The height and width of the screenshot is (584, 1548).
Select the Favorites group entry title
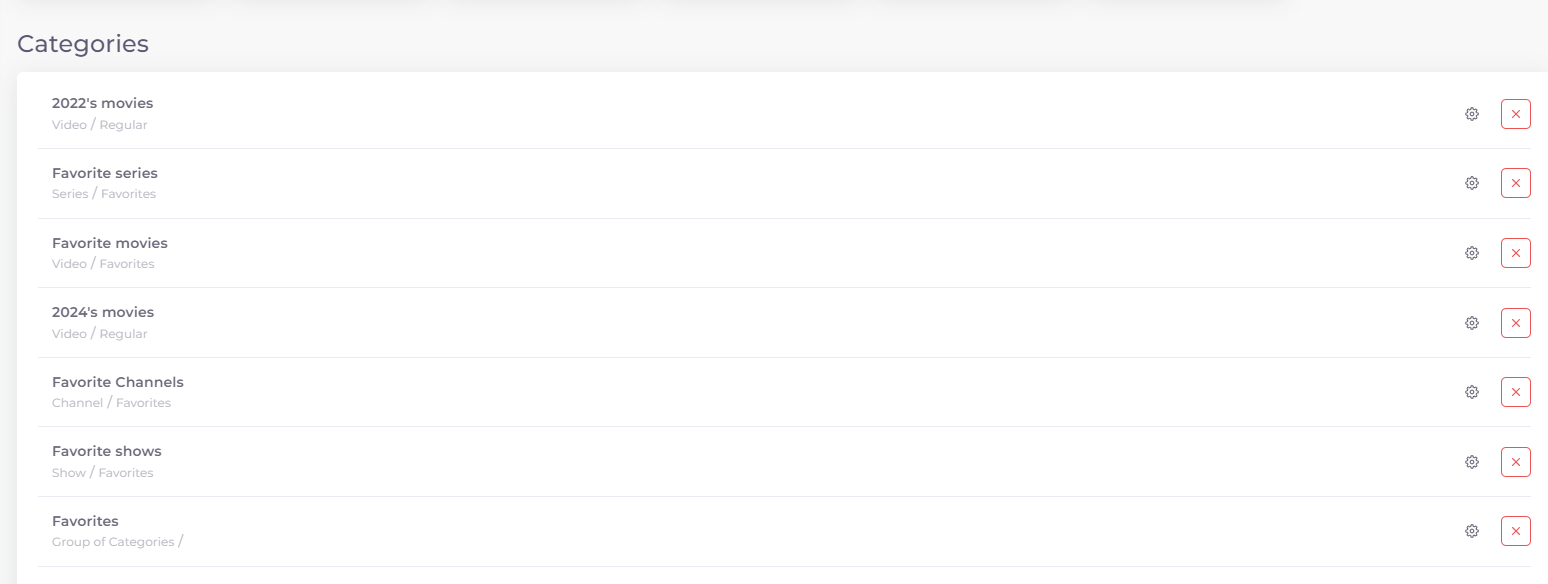point(85,521)
